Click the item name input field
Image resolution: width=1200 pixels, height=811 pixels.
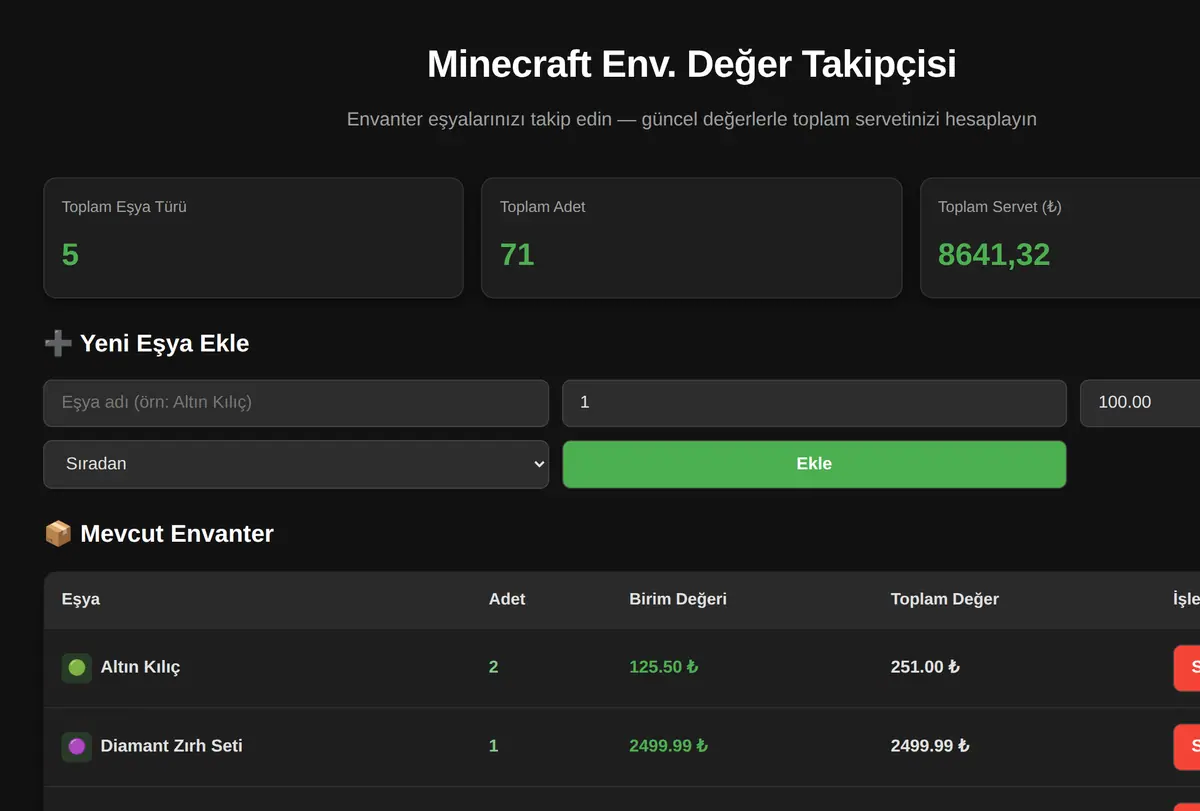296,403
